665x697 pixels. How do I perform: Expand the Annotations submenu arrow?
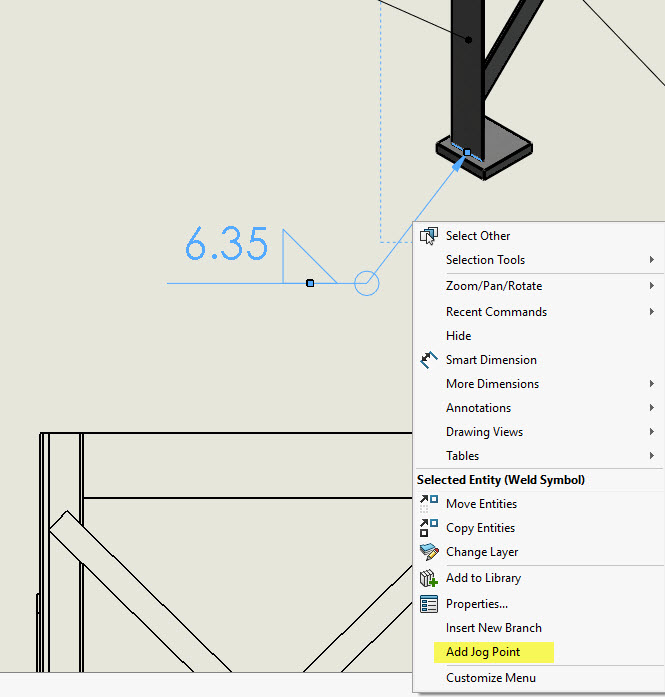652,408
